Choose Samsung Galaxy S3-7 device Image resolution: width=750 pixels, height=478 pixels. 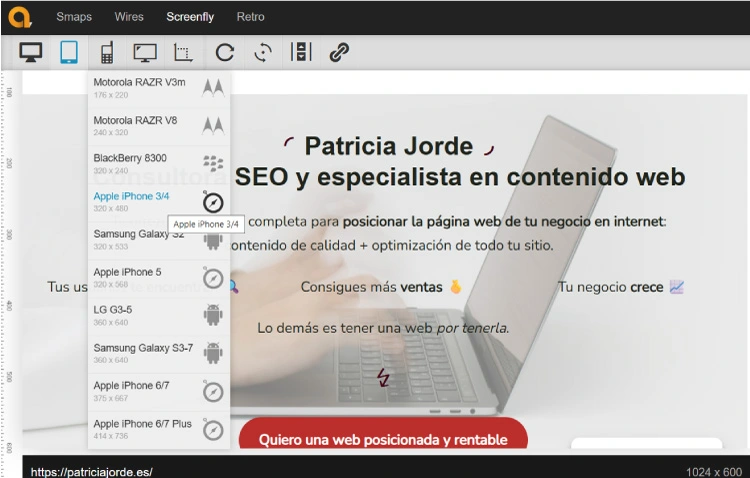pyautogui.click(x=159, y=354)
